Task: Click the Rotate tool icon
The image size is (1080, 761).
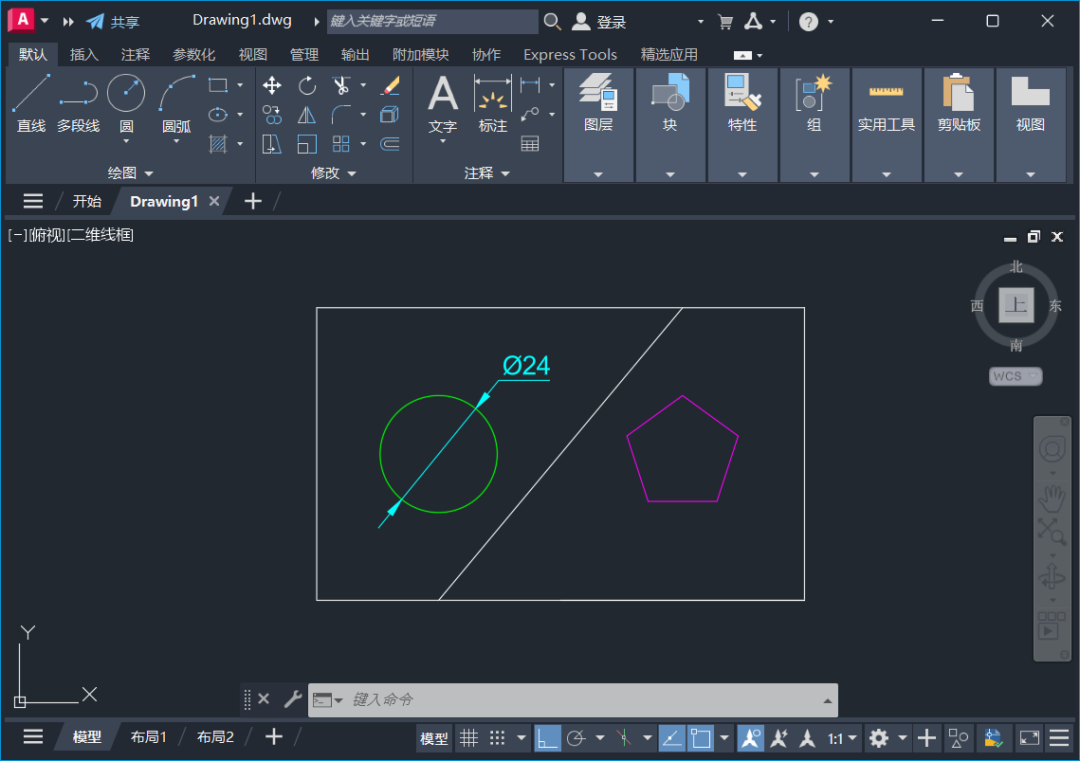Action: [x=307, y=86]
